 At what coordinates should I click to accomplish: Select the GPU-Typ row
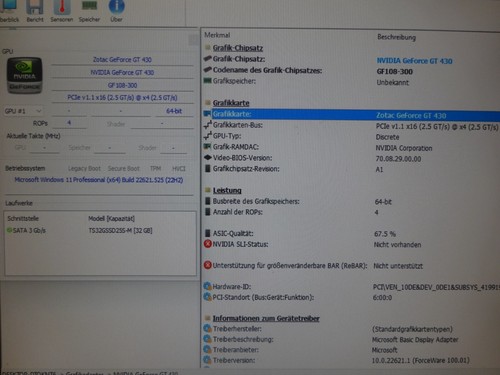click(x=352, y=136)
